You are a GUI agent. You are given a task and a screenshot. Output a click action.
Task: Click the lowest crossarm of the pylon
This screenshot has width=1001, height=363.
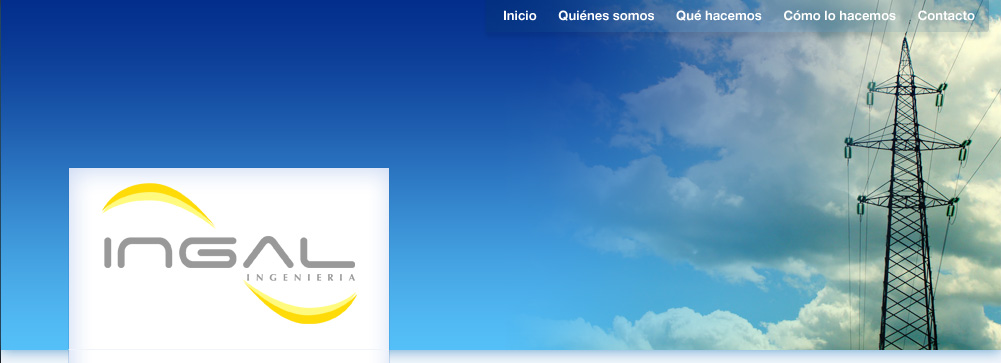907,199
